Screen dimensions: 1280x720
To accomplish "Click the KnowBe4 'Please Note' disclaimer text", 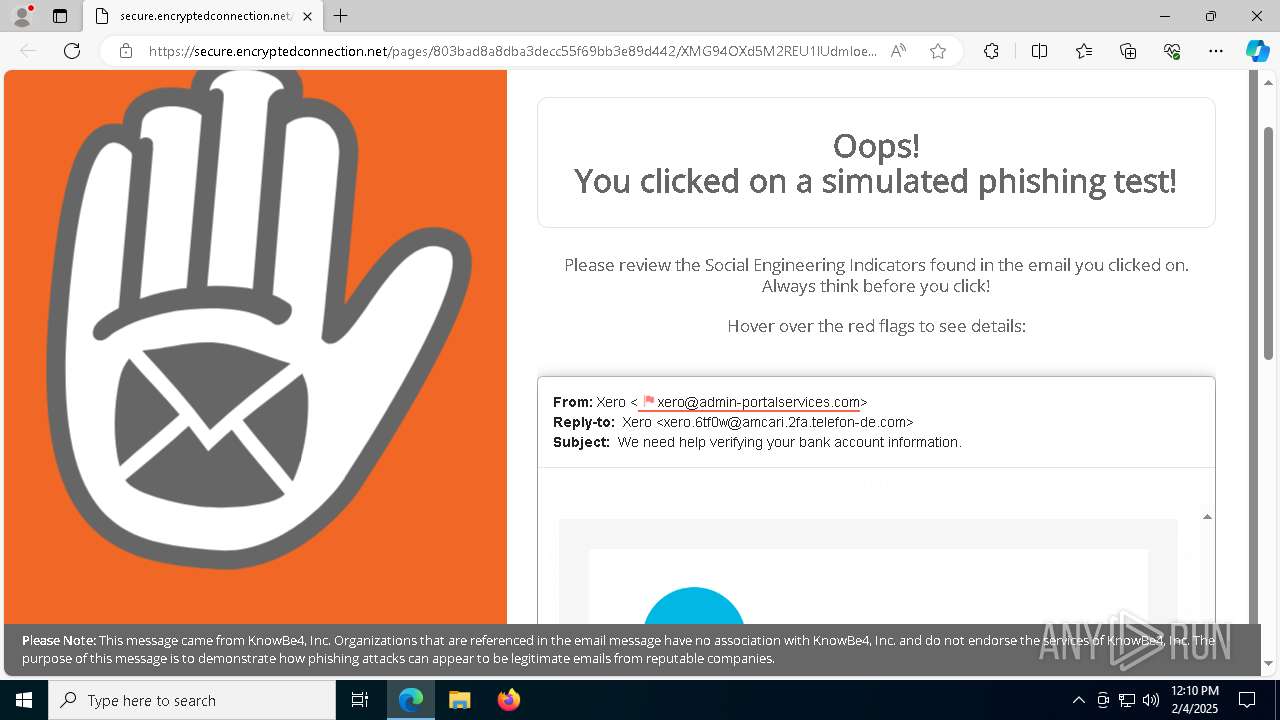I will (x=618, y=649).
